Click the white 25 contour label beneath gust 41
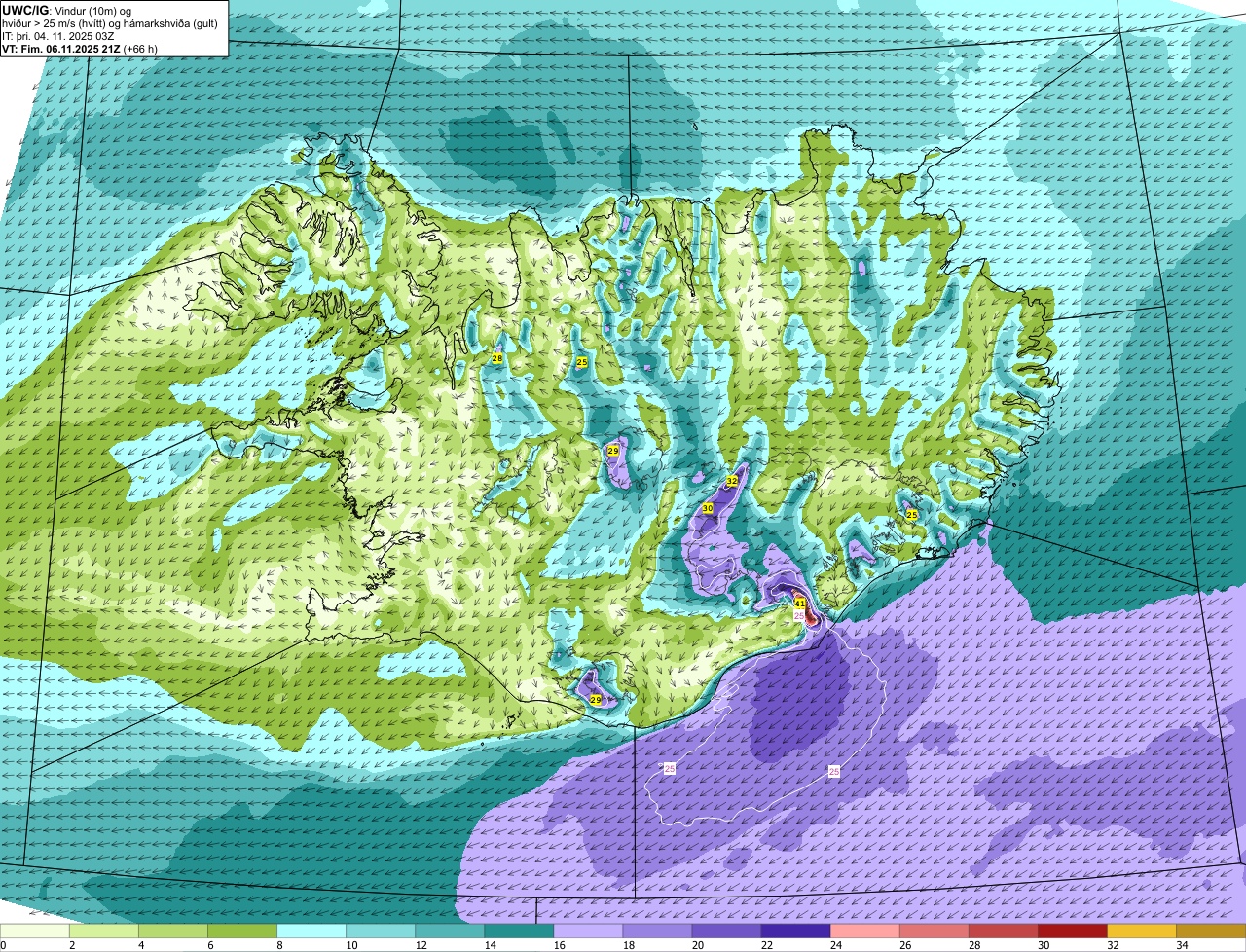 [x=799, y=616]
